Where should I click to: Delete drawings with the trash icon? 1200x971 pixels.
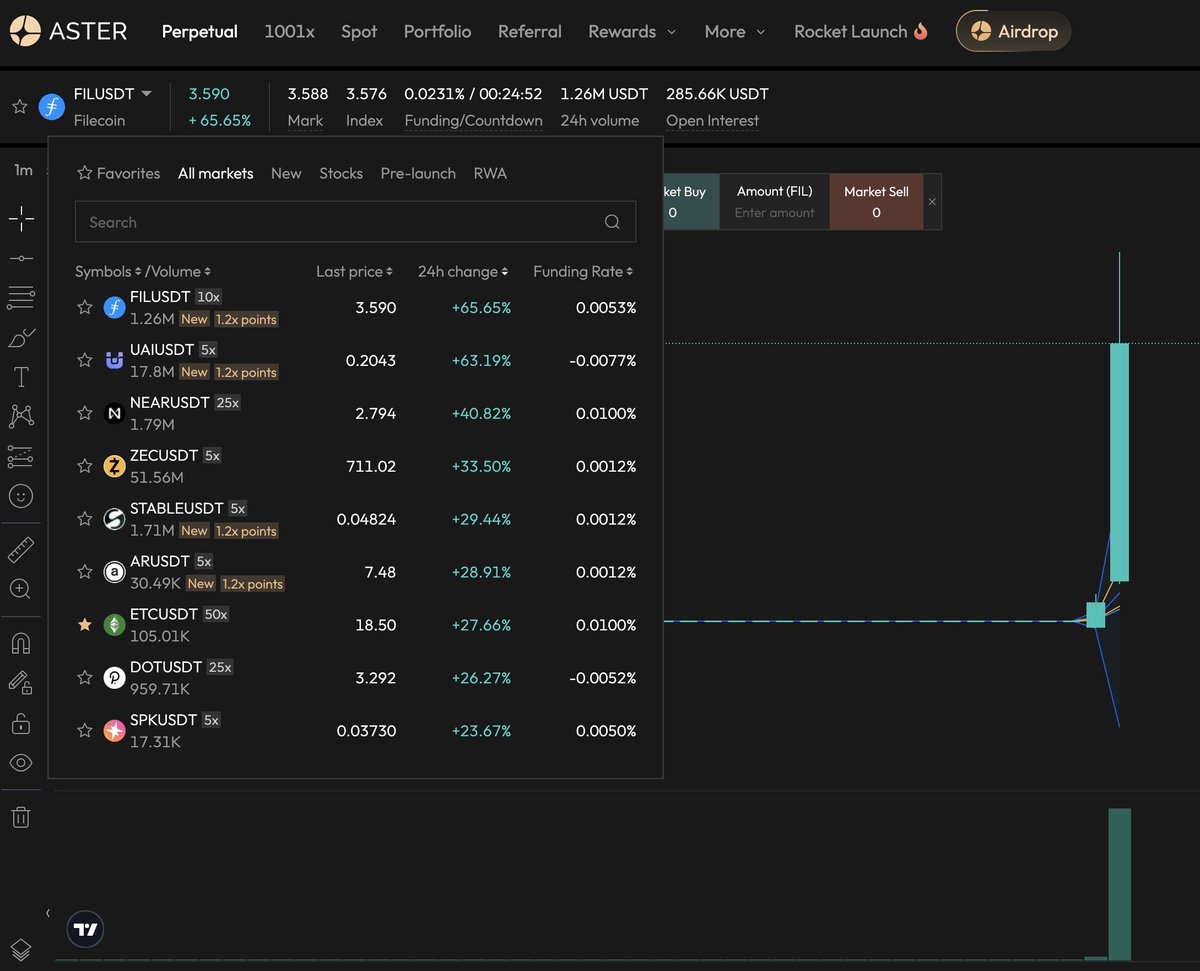click(21, 817)
